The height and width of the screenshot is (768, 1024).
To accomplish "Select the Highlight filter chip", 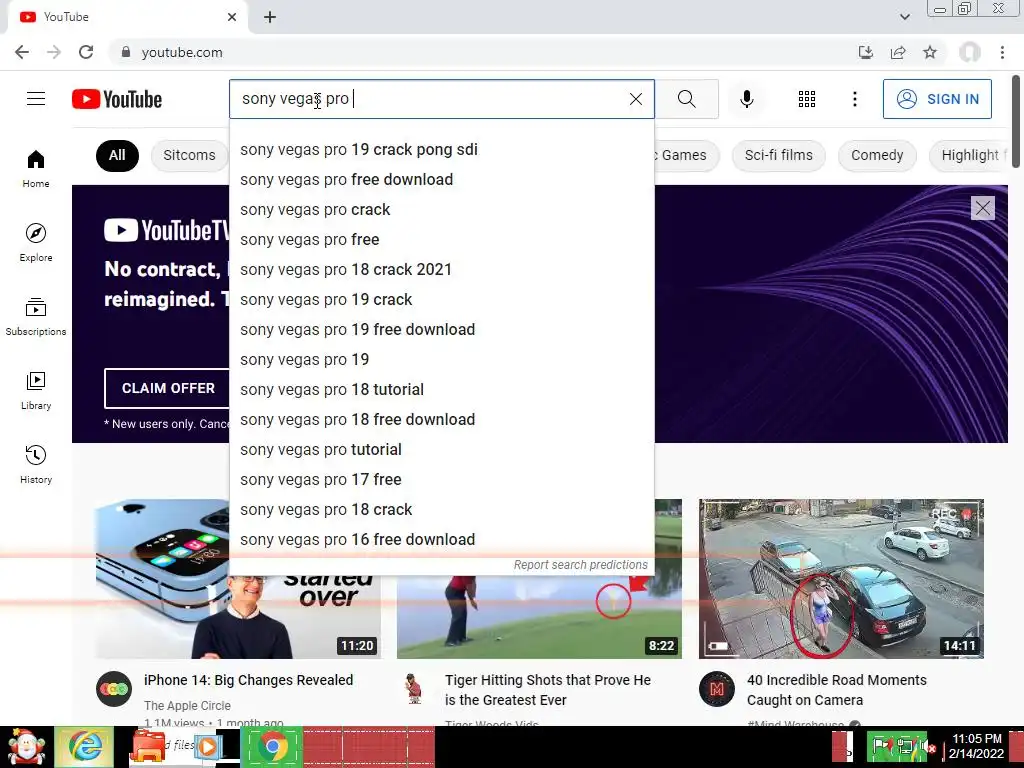I will click(970, 155).
